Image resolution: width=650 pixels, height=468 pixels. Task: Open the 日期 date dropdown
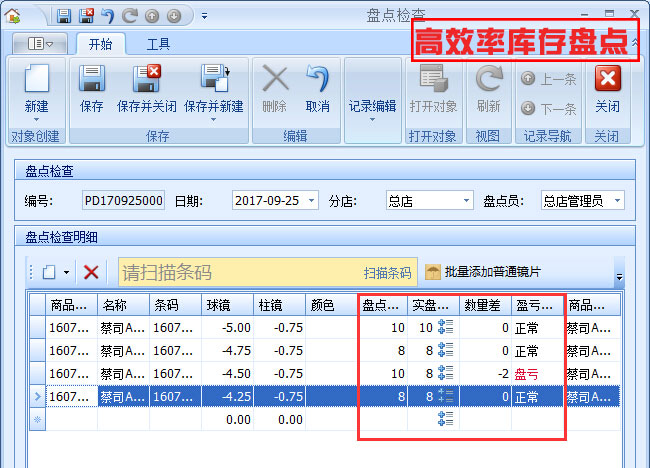312,201
